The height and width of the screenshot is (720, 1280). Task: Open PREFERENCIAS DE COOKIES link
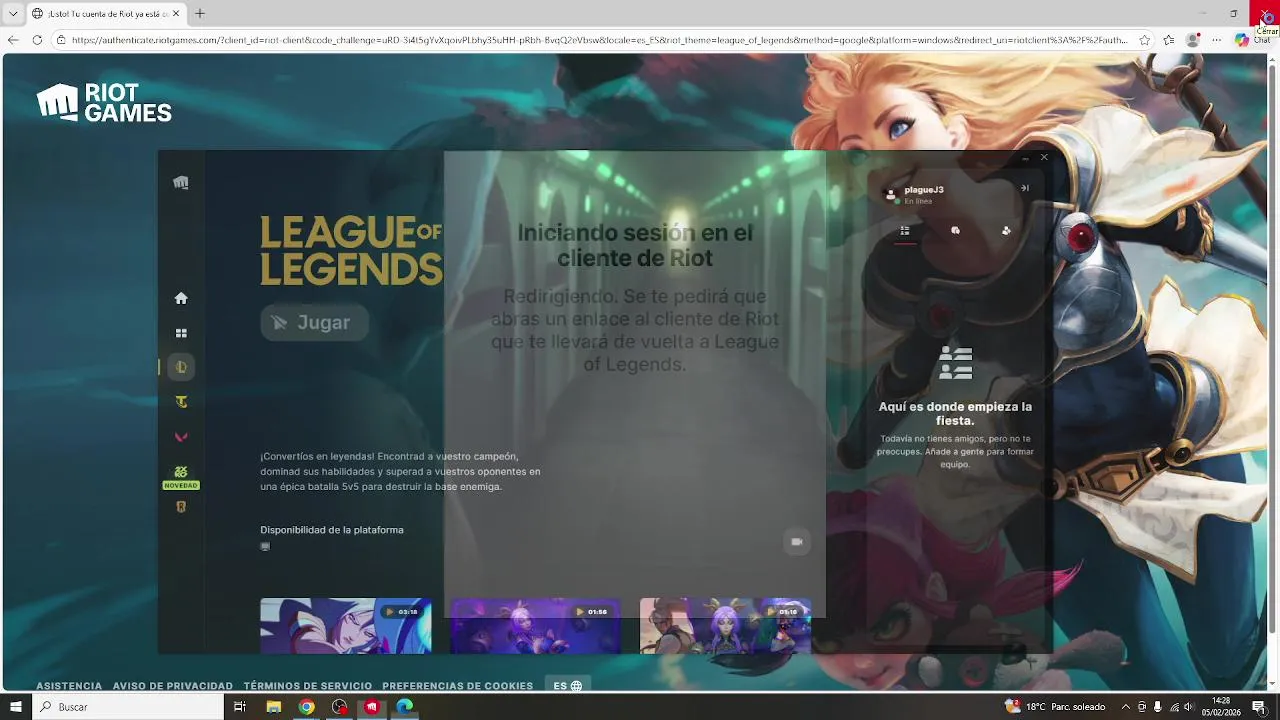(x=458, y=686)
